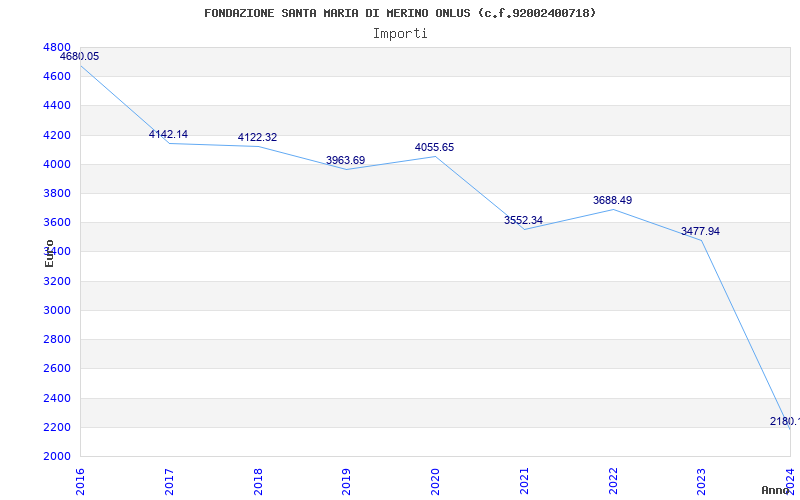Image resolution: width=800 pixels, height=500 pixels.
Task: Select the 2022 x-axis tick label
Action: coord(613,481)
